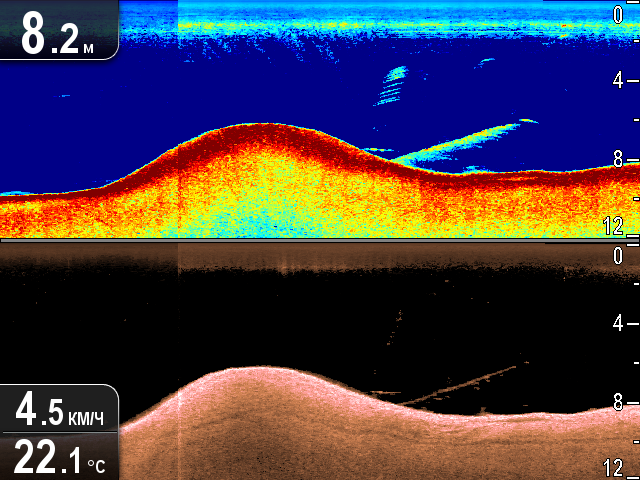This screenshot has height=480, width=640.
Task: Tap the 8.2 m depth readout
Action: click(58, 31)
